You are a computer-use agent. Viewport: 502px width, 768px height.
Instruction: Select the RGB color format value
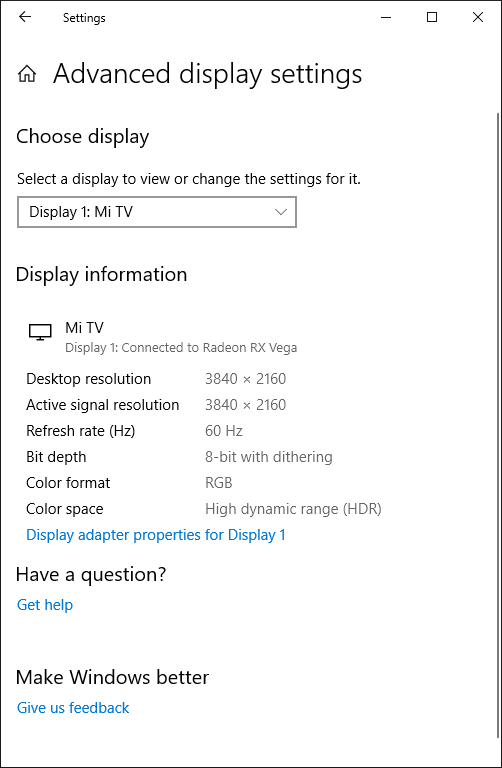click(x=218, y=483)
